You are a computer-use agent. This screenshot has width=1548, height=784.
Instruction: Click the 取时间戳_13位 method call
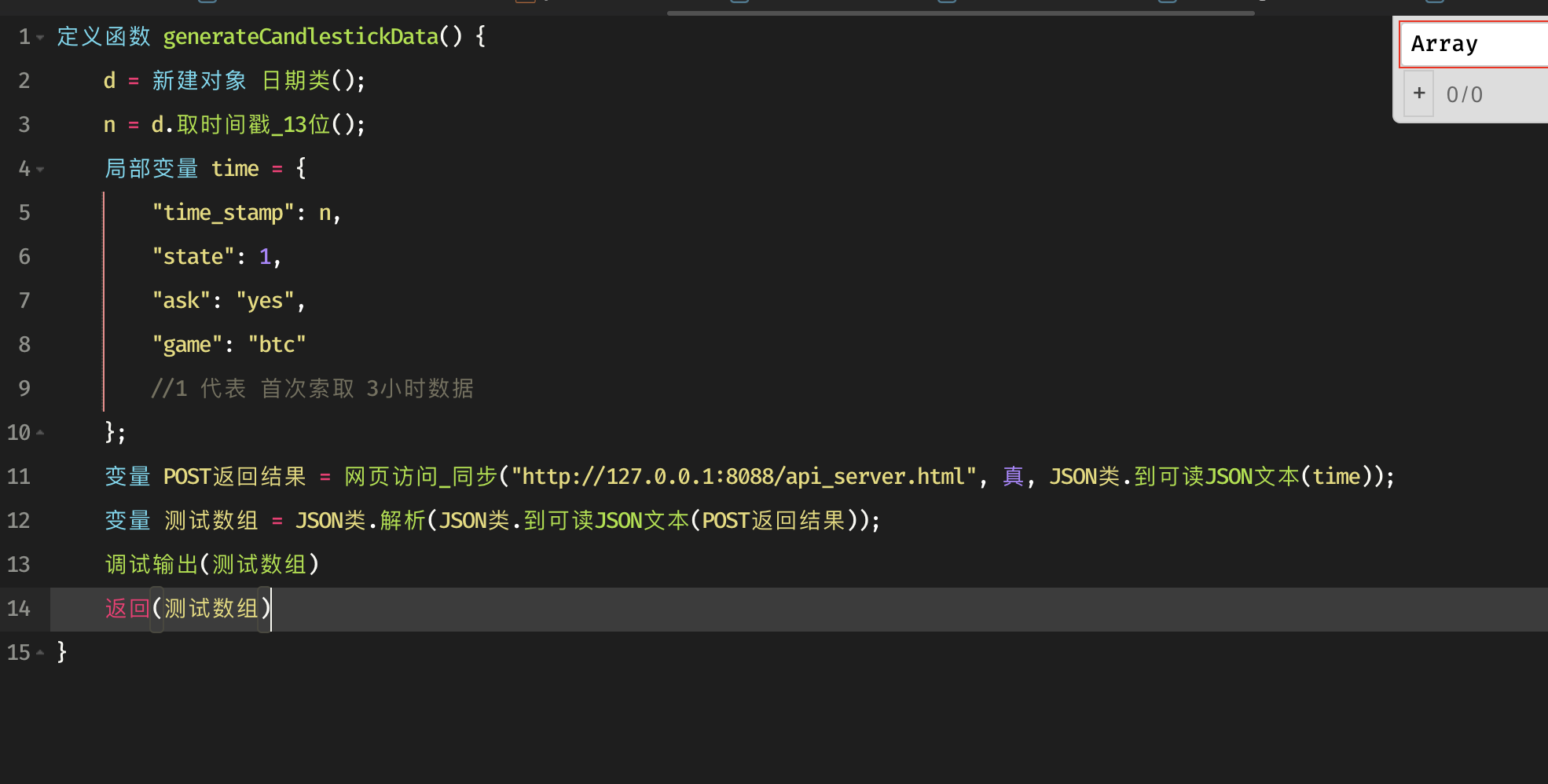(x=254, y=125)
